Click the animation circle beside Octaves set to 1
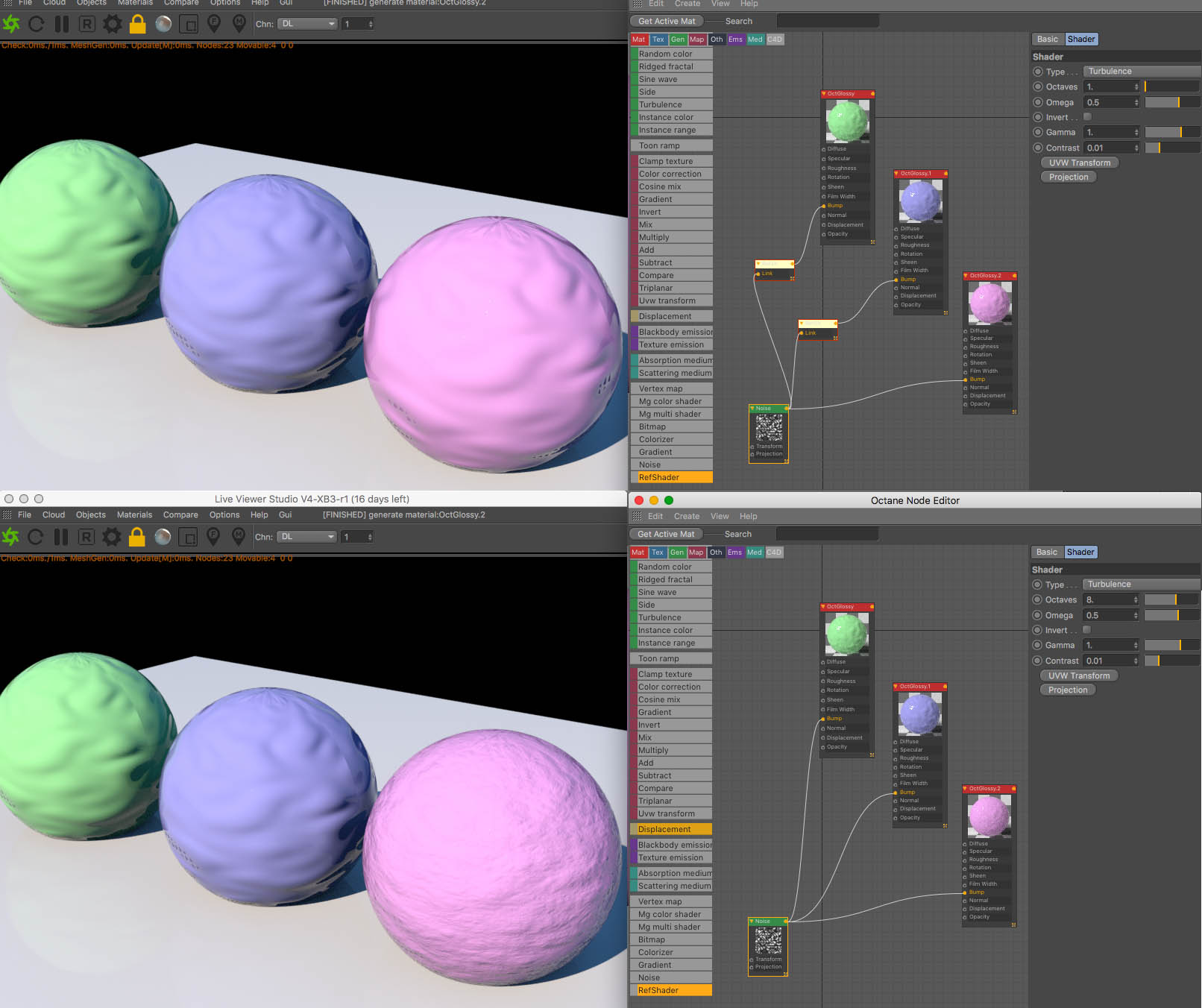 point(1038,86)
